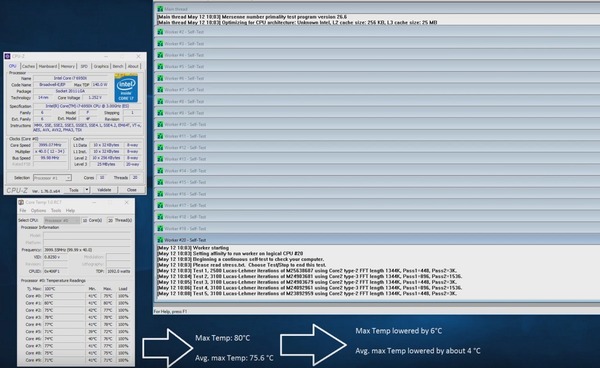The image size is (600, 368).
Task: Click the Worker #20 Self-Test window icon
Action: (x=160, y=240)
